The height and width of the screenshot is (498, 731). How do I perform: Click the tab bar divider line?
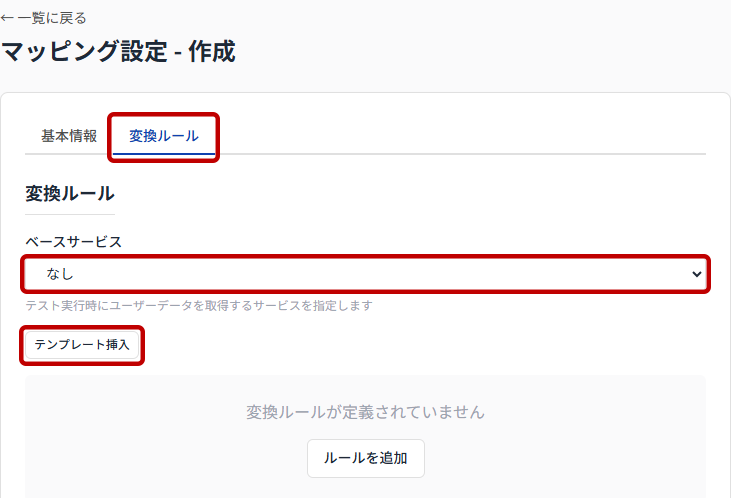point(462,153)
